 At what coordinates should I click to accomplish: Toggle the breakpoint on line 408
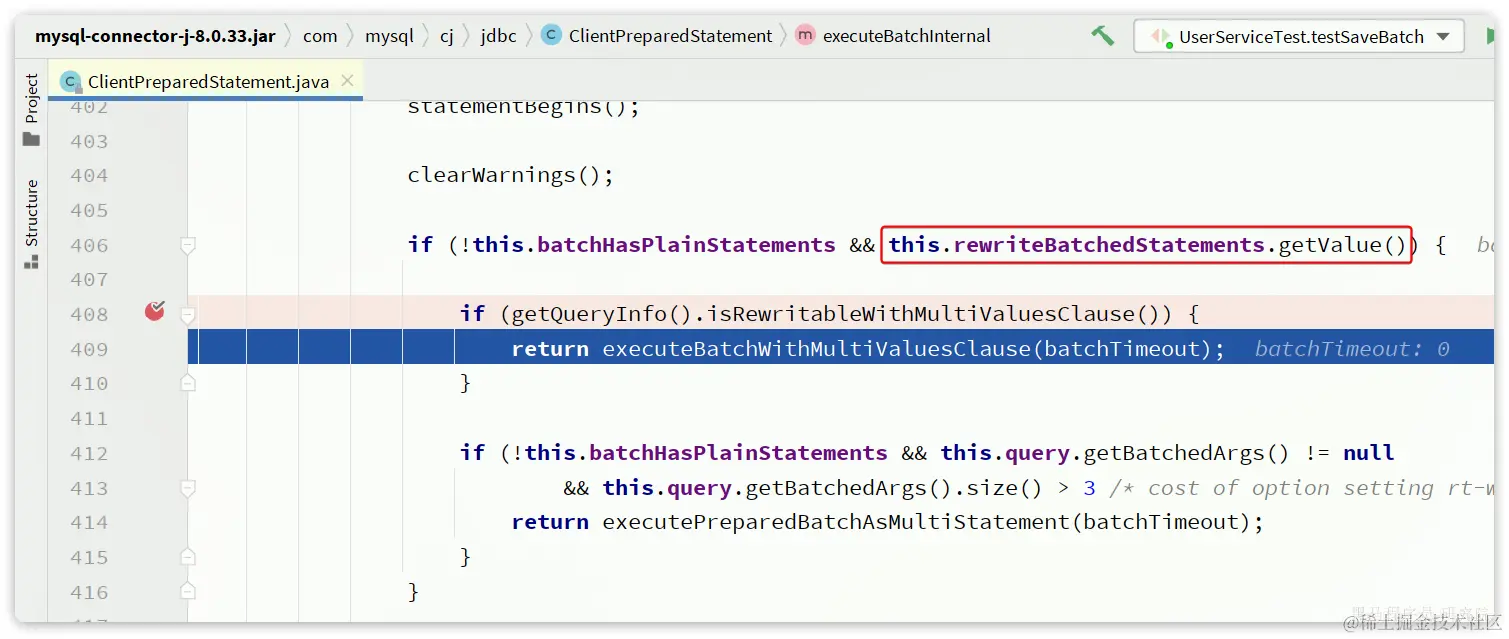click(x=154, y=312)
